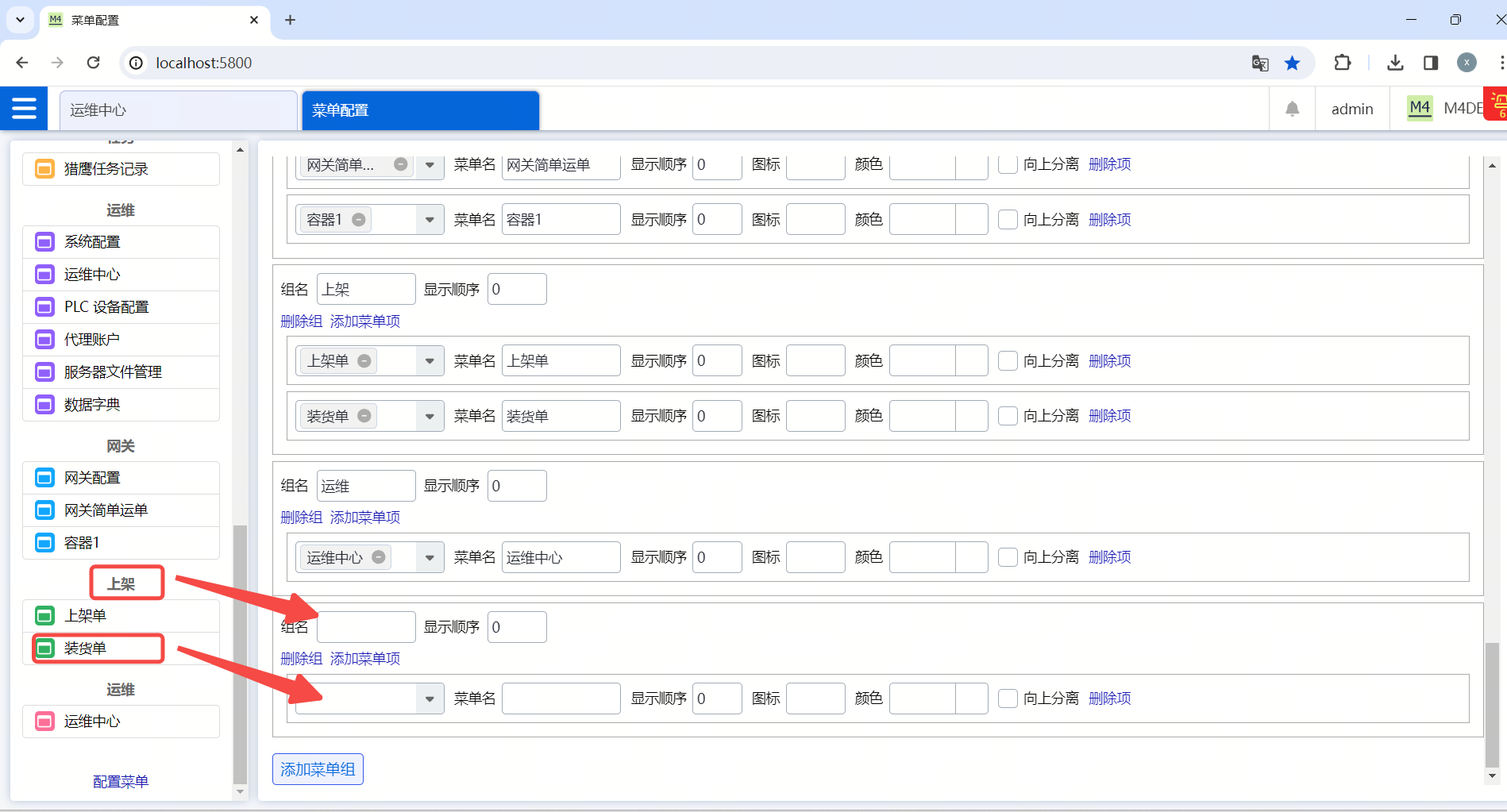Bookmark this page with the star icon
The height and width of the screenshot is (812, 1507).
point(1293,63)
